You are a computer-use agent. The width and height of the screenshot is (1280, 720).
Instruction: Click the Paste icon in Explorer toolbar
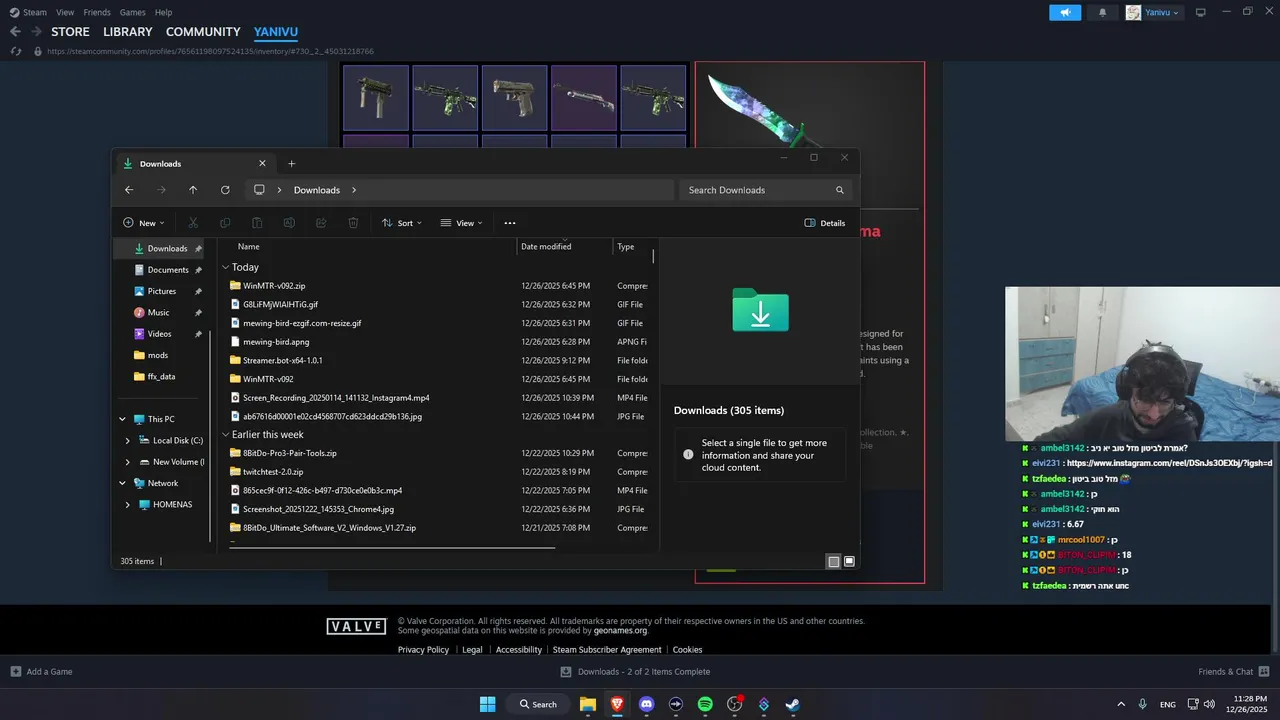point(257,223)
